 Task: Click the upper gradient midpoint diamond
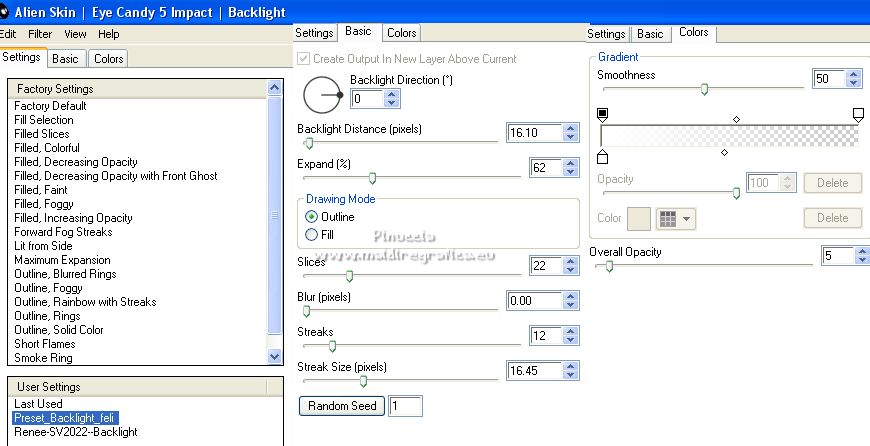(736, 119)
